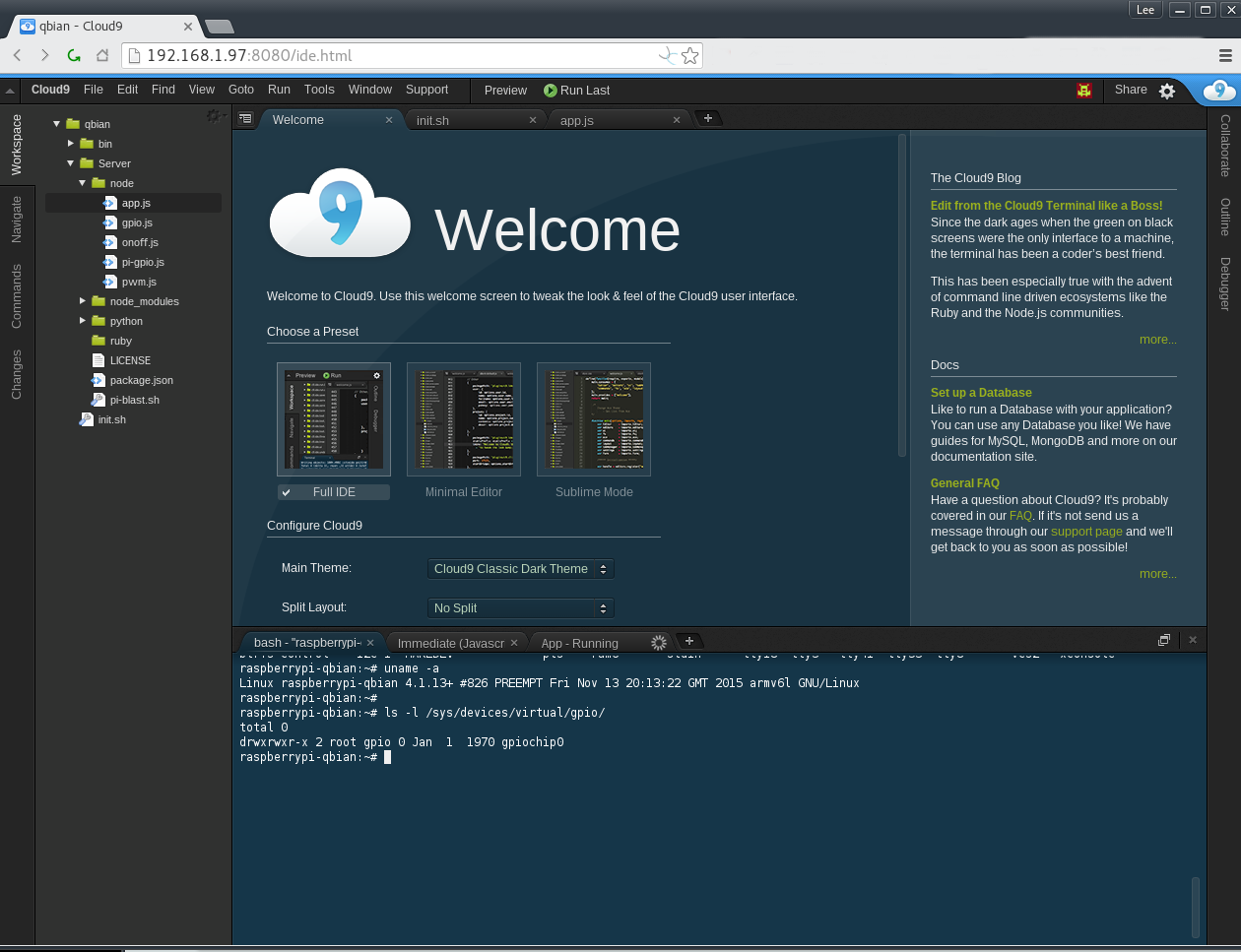Collapse the node folder
The image size is (1241, 952).
click(x=83, y=183)
